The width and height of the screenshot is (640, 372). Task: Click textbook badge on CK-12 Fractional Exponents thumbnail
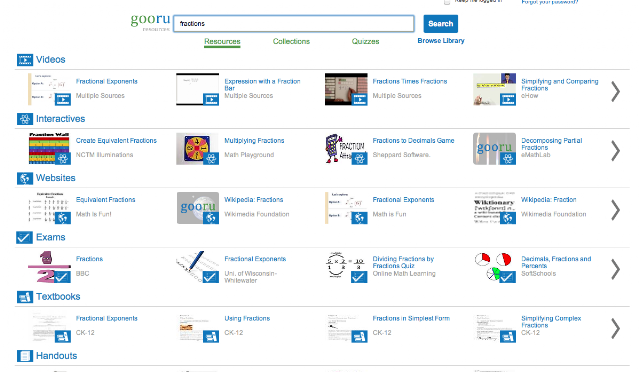coord(63,336)
